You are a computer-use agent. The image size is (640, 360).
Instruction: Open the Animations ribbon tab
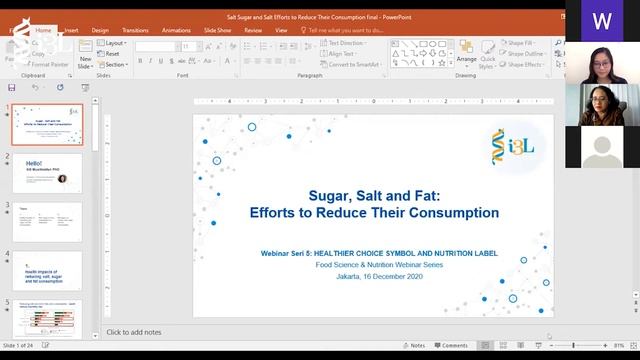(176, 30)
